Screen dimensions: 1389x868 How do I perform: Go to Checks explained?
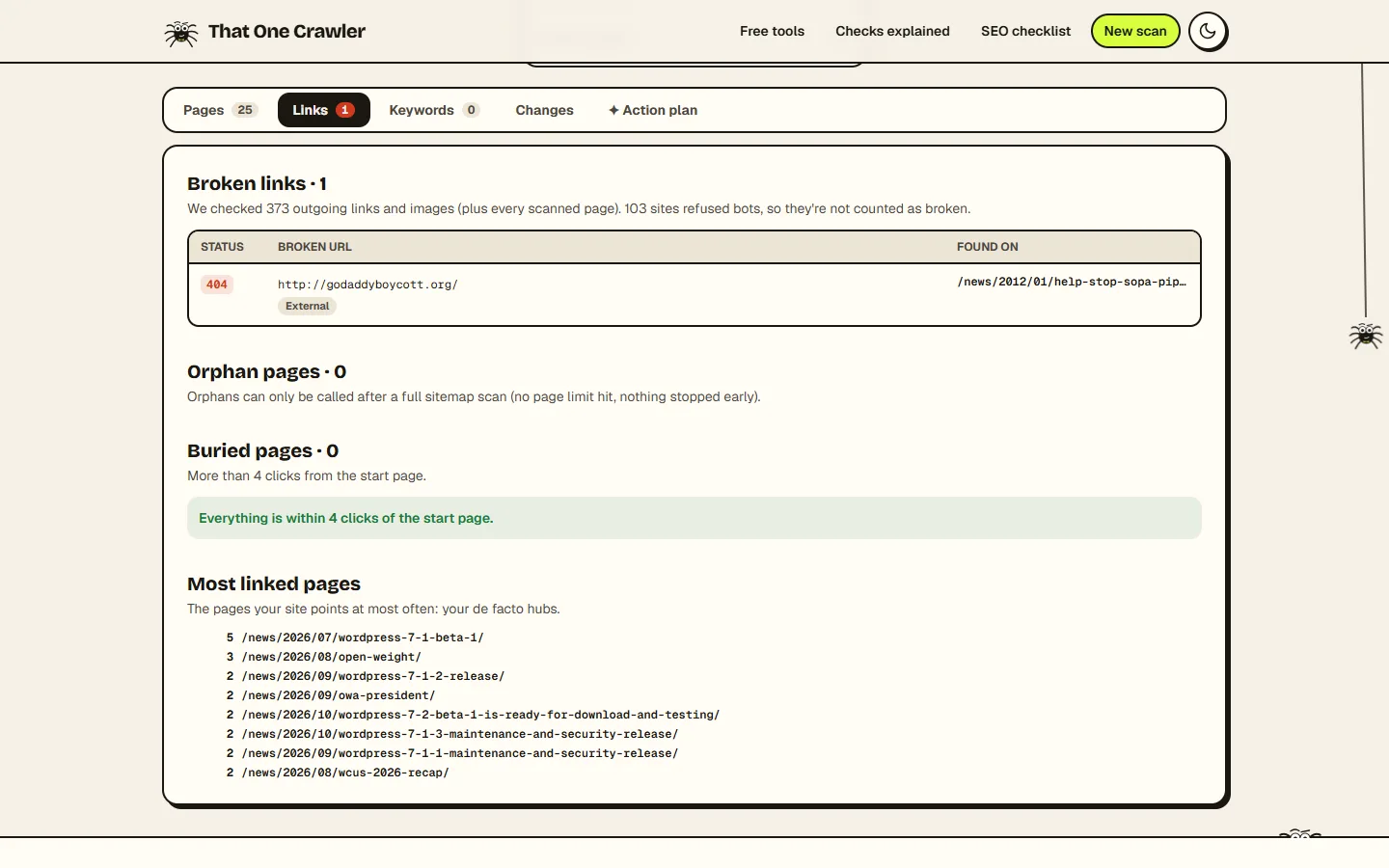click(892, 31)
